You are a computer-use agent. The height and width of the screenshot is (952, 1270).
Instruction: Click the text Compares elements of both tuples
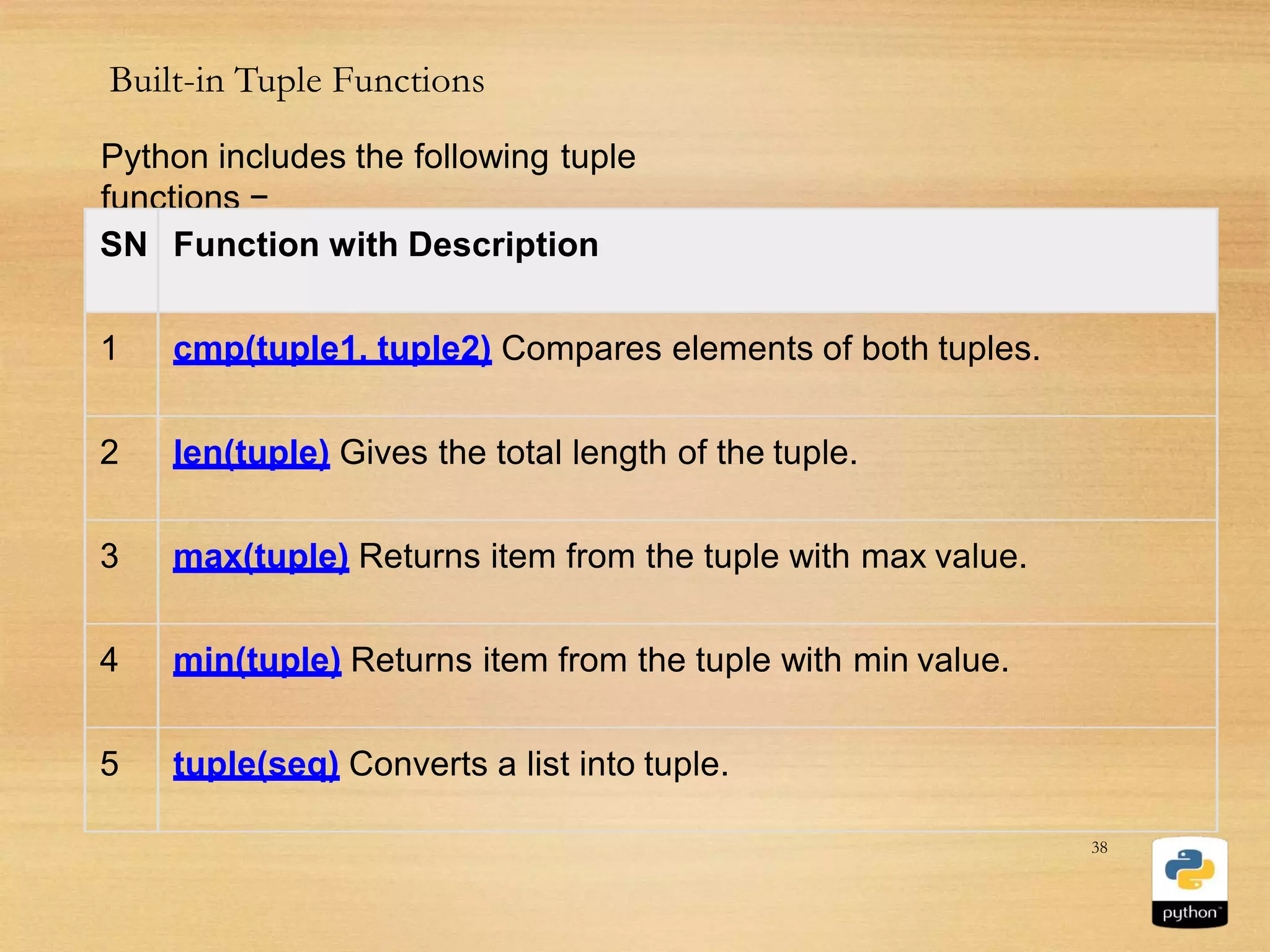pyautogui.click(x=770, y=349)
